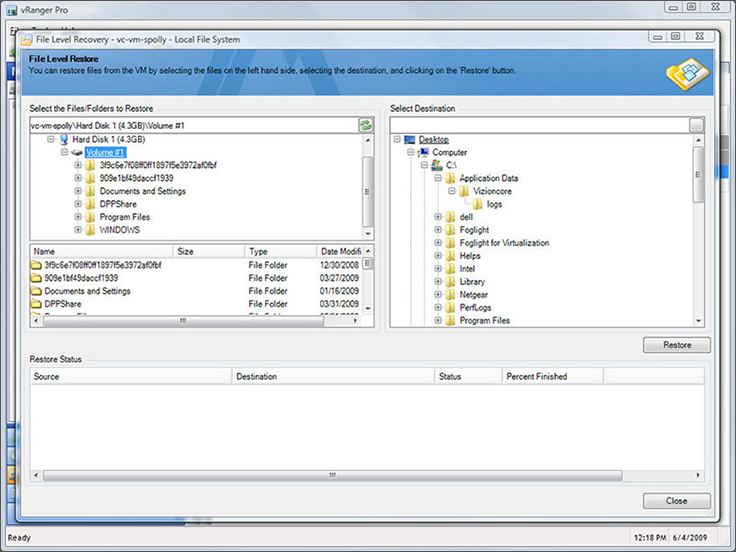Click folder icon of DPPShare row in file list
736x552 pixels.
pyautogui.click(x=36, y=304)
